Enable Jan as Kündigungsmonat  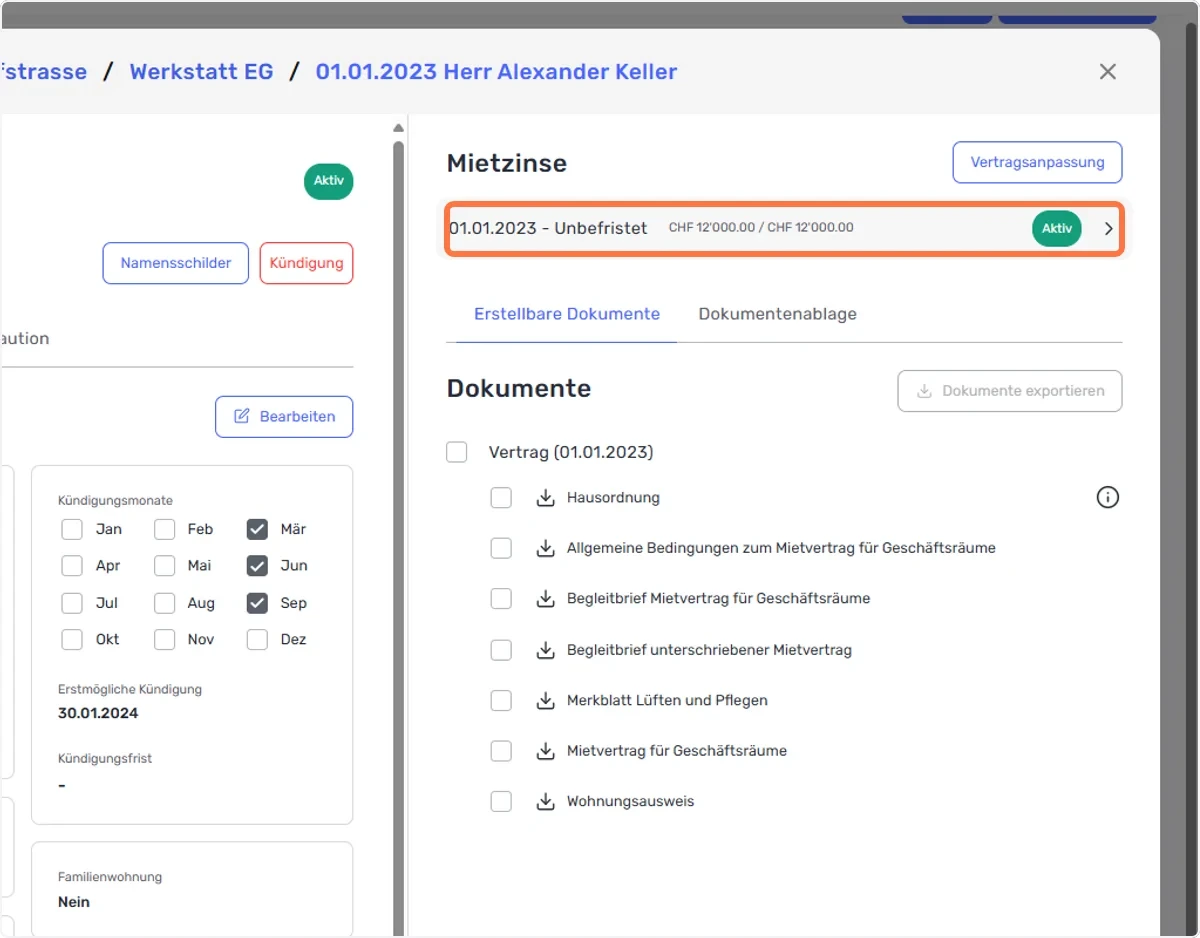[x=72, y=529]
